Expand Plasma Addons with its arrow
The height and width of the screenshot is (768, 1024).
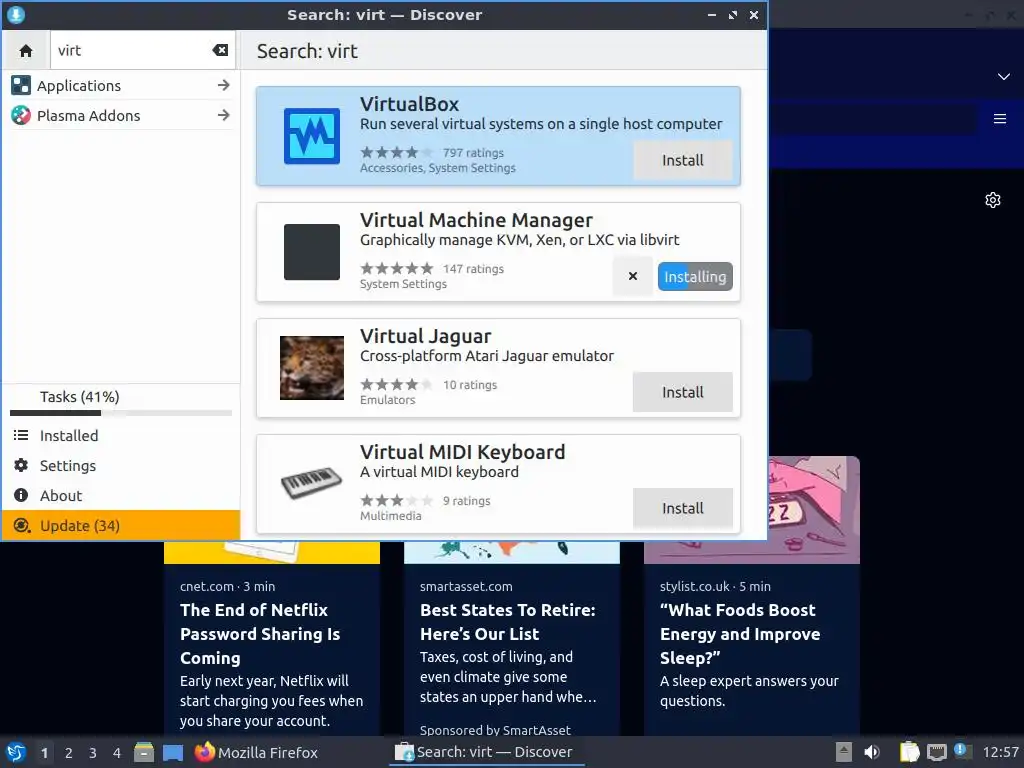(x=223, y=116)
